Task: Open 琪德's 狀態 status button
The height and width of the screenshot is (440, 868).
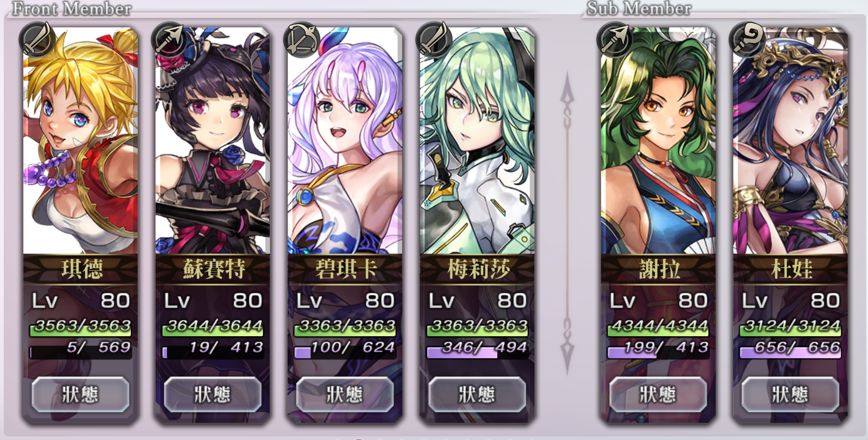Action: pos(80,394)
